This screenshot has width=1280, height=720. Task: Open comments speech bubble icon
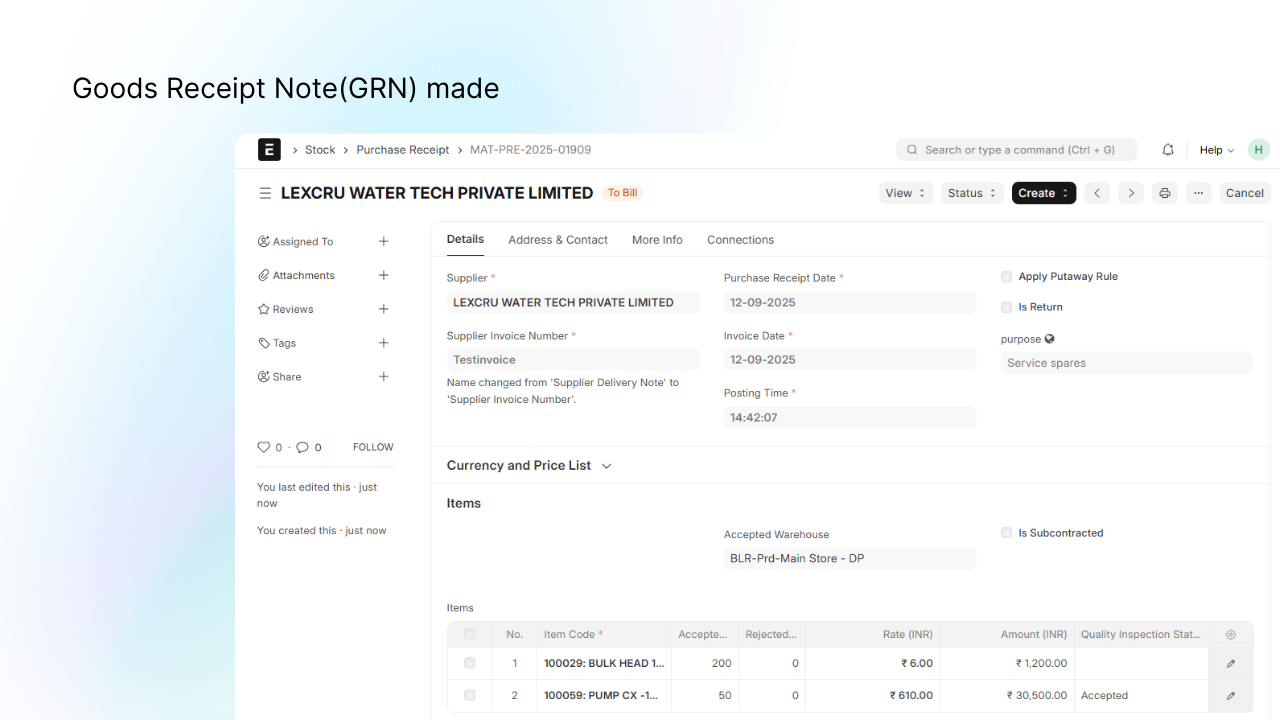pyautogui.click(x=302, y=447)
